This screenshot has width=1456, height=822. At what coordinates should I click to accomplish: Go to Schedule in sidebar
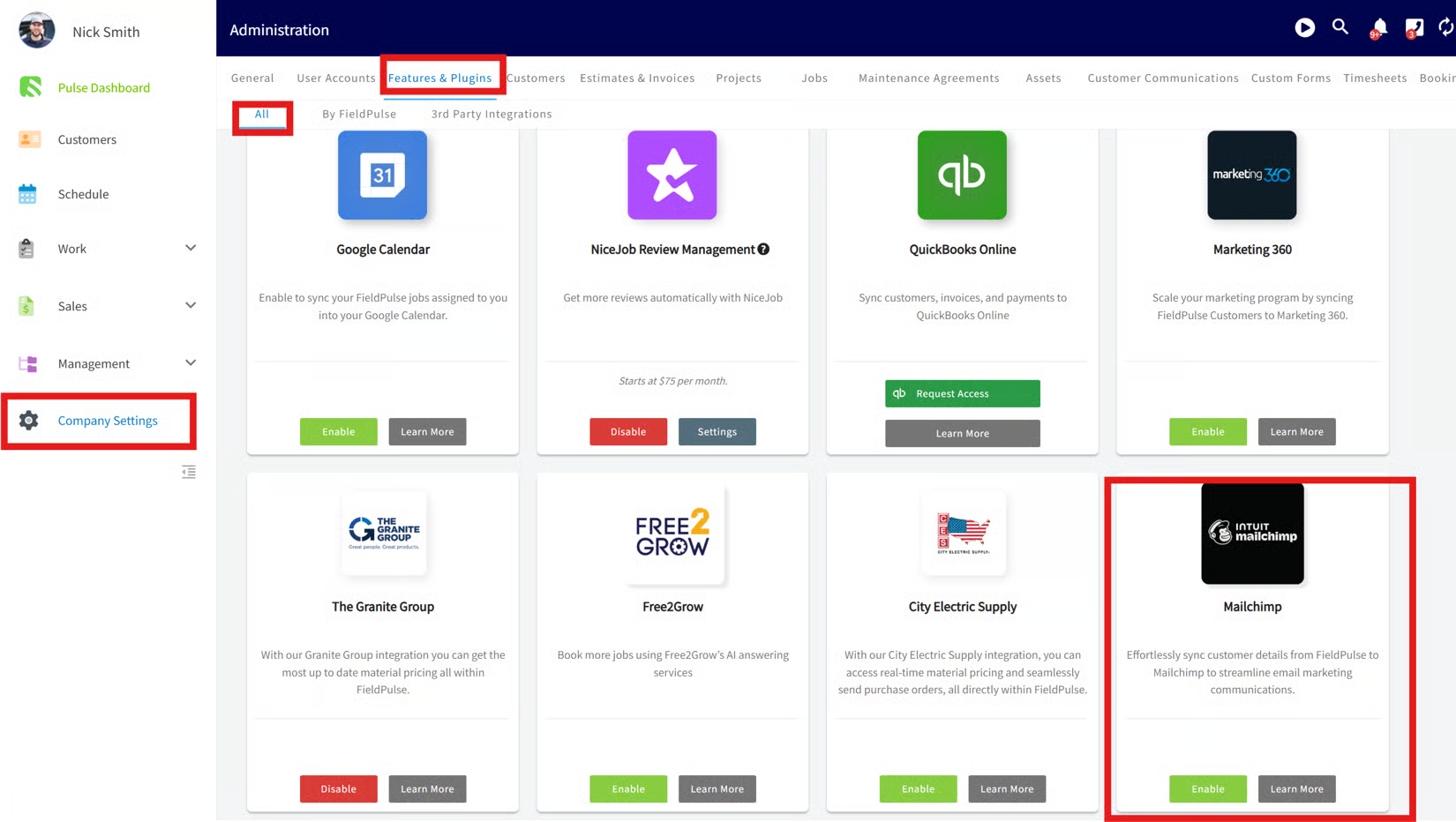[x=84, y=194]
